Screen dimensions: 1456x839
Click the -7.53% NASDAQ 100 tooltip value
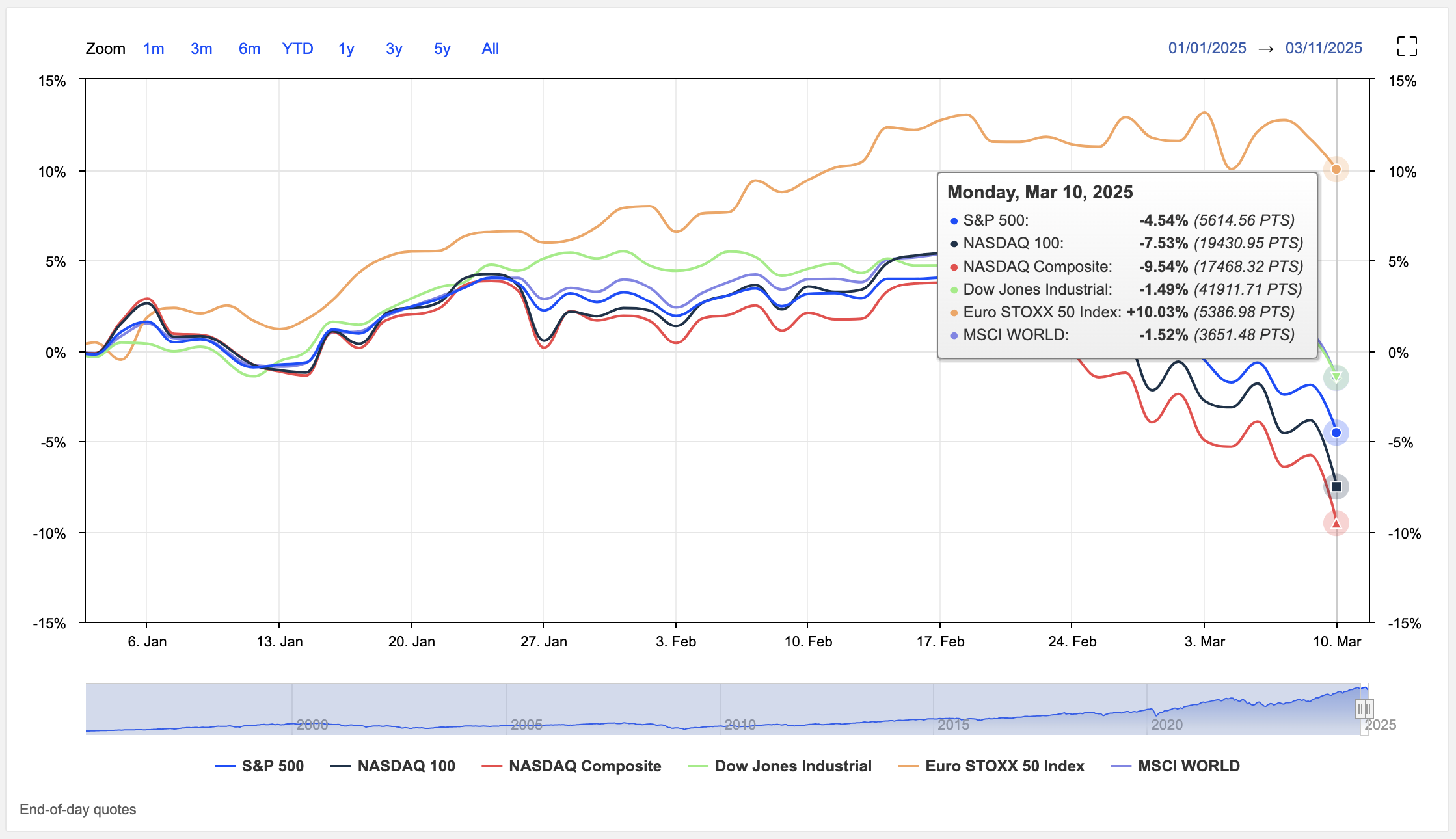1163,243
